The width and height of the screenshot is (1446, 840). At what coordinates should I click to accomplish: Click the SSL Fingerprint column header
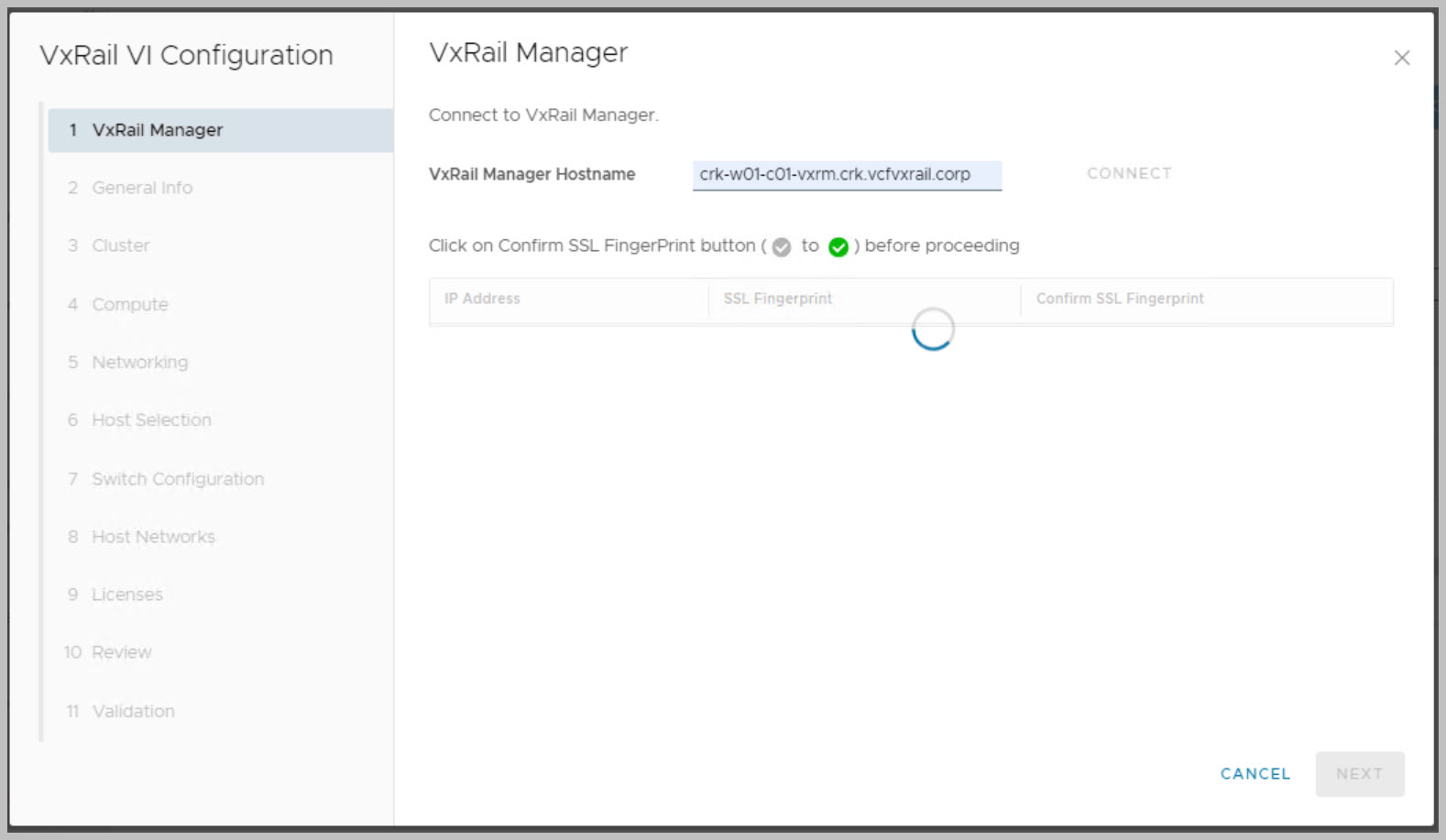point(778,299)
